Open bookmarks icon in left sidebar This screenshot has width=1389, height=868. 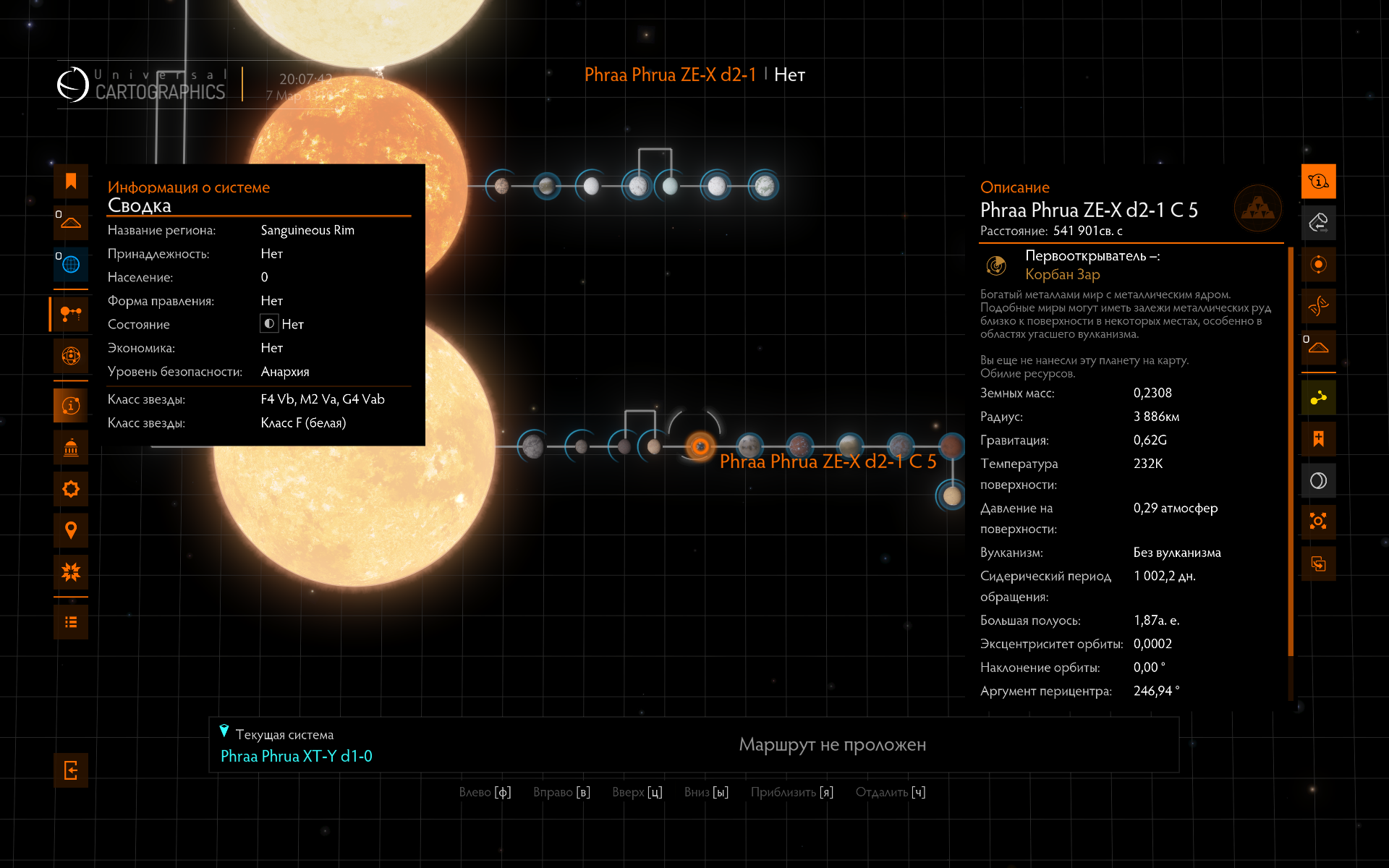[71, 181]
